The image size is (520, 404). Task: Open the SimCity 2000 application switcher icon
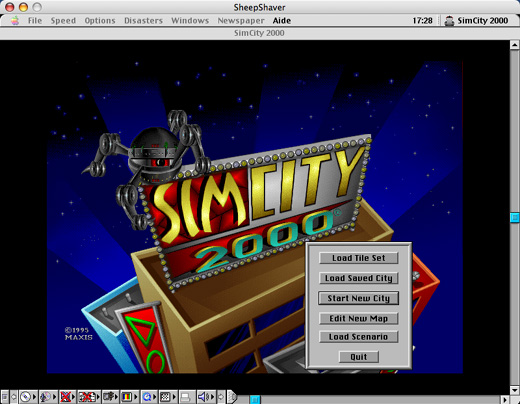[449, 21]
